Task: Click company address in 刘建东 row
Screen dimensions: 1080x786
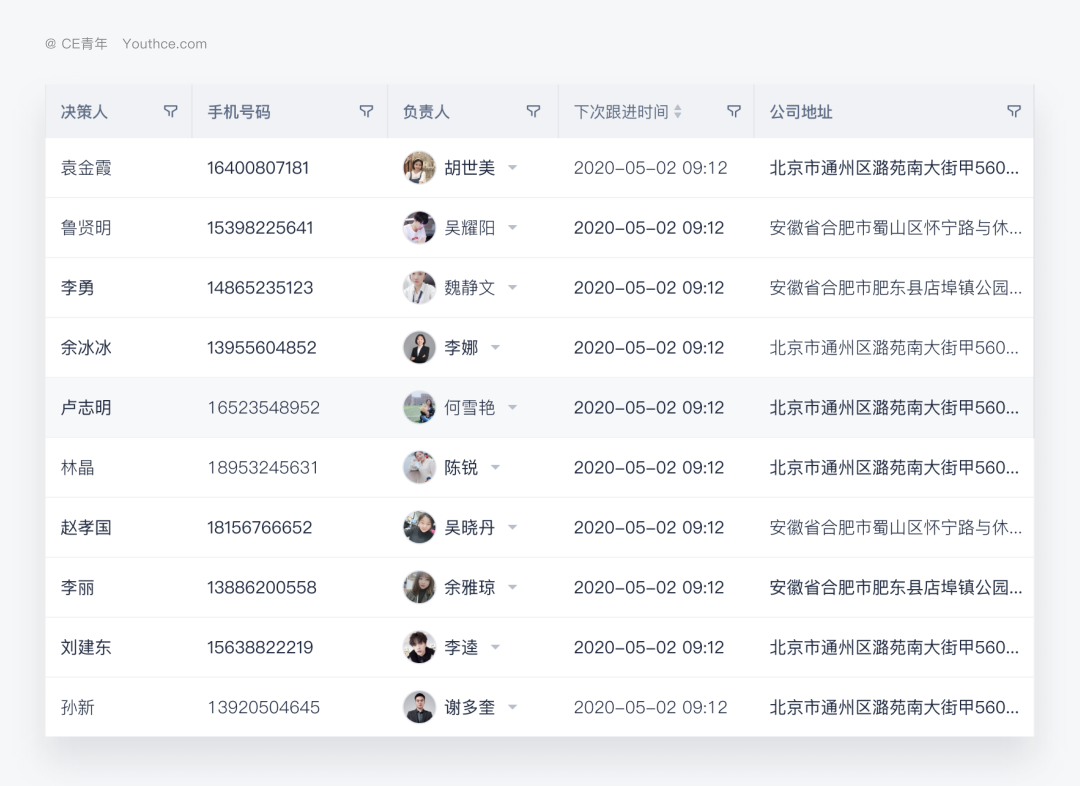Action: pos(894,647)
